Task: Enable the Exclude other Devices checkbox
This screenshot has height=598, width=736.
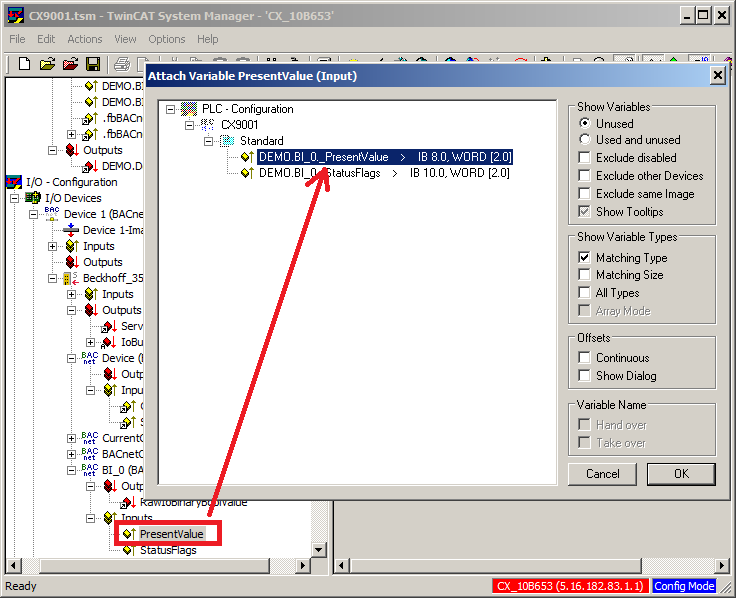Action: pos(584,176)
